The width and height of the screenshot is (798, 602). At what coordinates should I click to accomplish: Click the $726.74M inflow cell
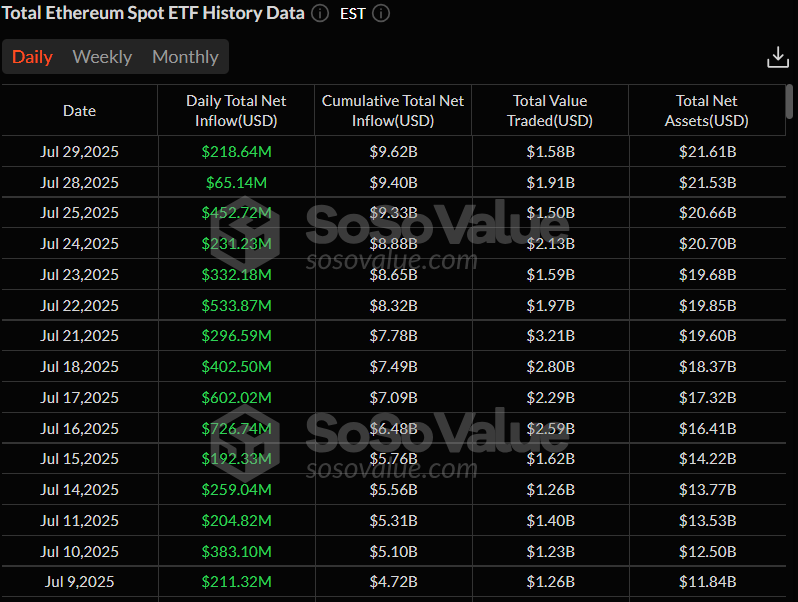pyautogui.click(x=236, y=428)
